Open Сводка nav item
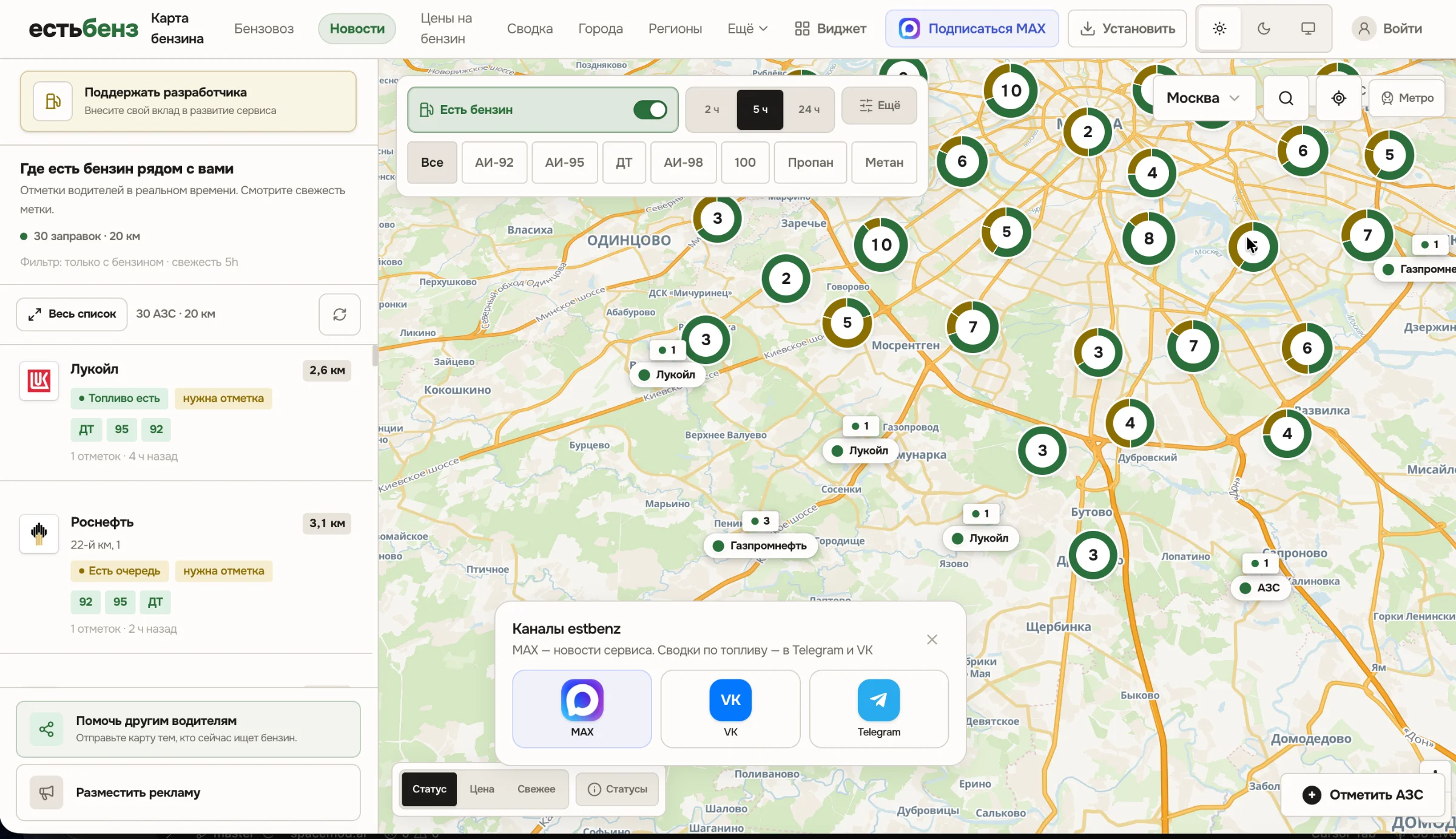1456x839 pixels. point(530,29)
